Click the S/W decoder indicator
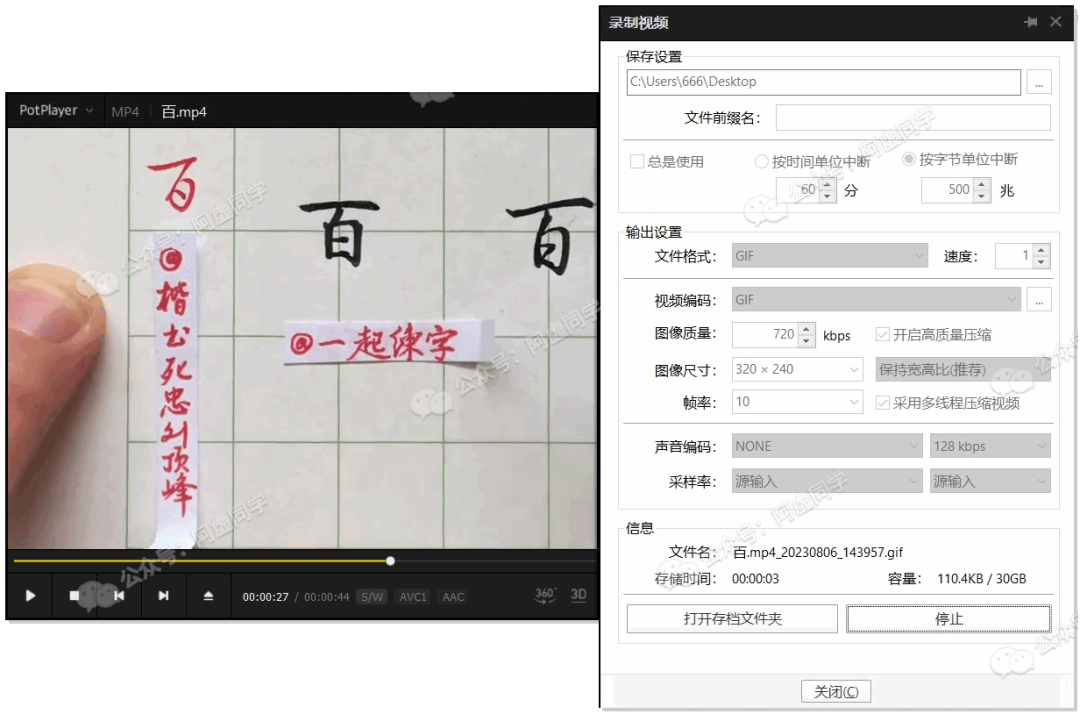This screenshot has width=1080, height=714. click(372, 597)
